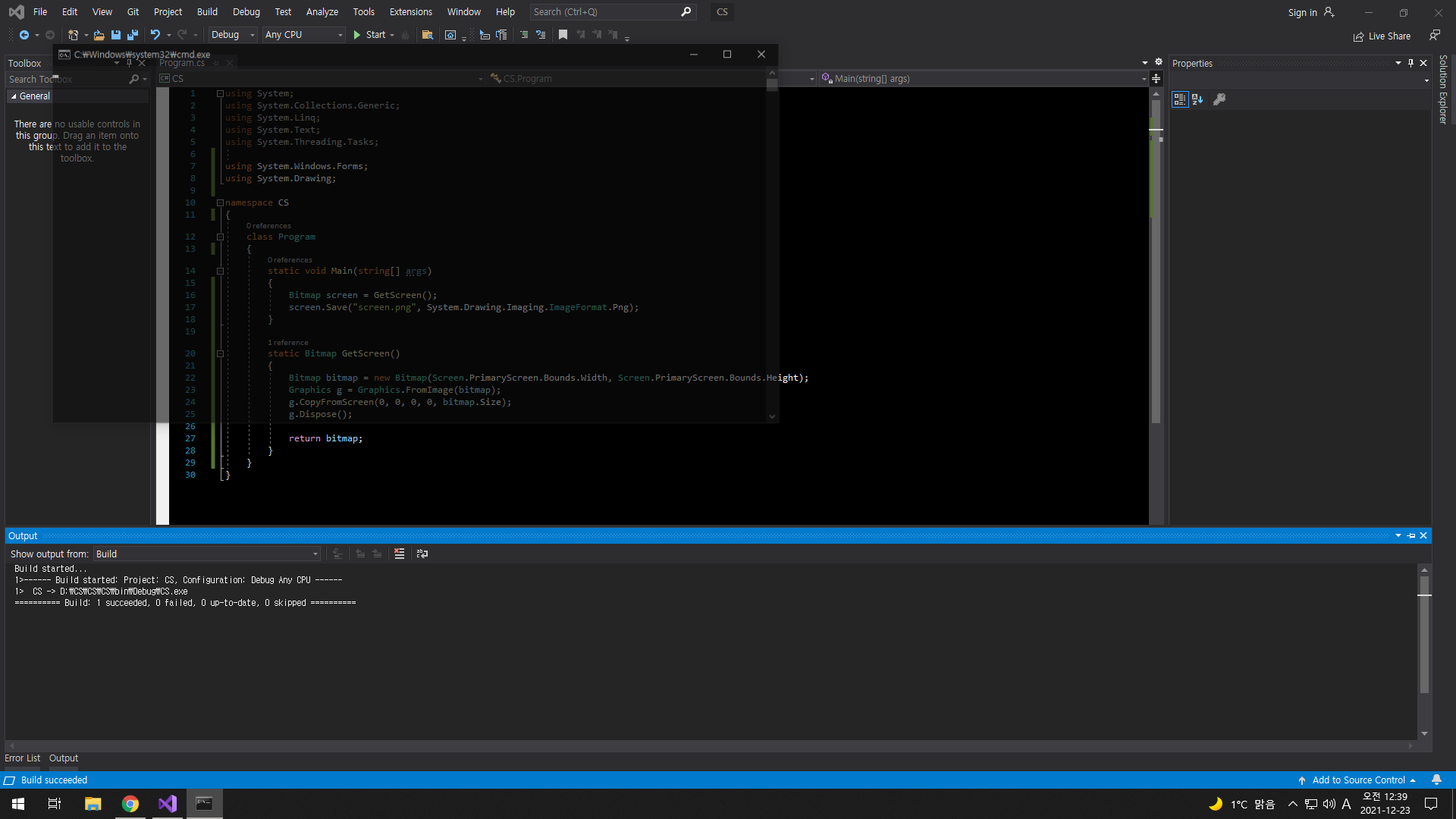Switch to the Error List tab

(x=22, y=758)
